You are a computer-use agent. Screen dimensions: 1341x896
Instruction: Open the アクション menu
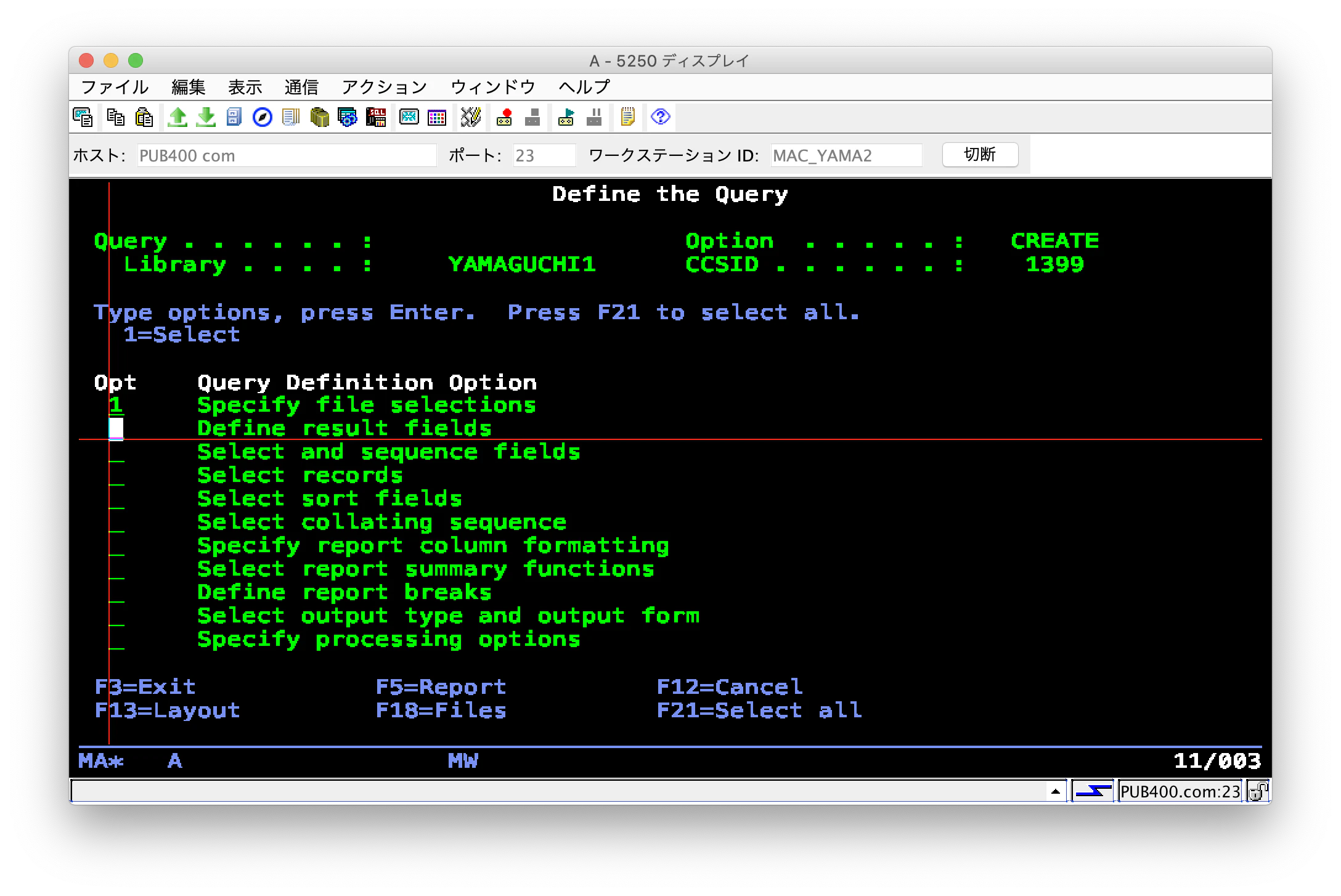tap(385, 87)
